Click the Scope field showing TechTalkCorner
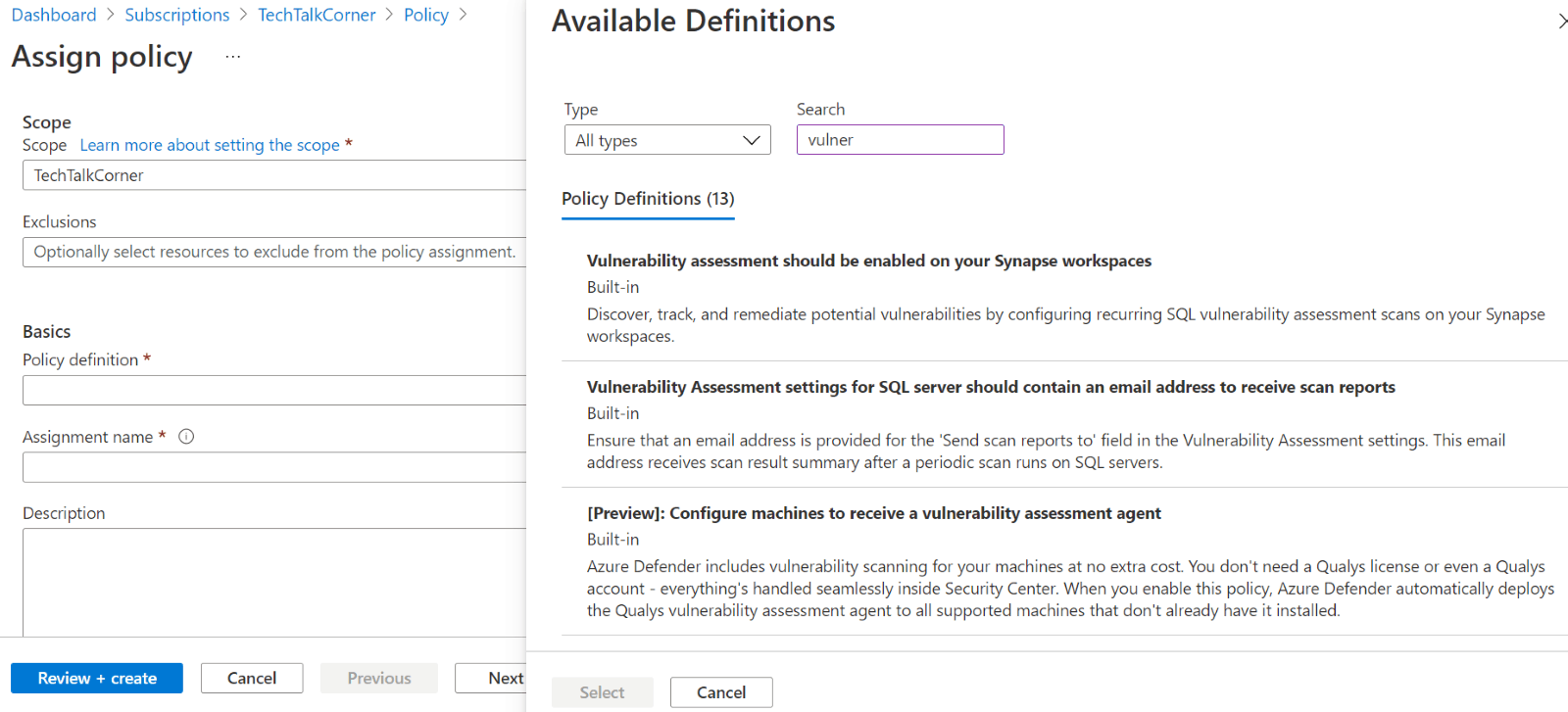This screenshot has width=1568, height=712. coord(274,175)
